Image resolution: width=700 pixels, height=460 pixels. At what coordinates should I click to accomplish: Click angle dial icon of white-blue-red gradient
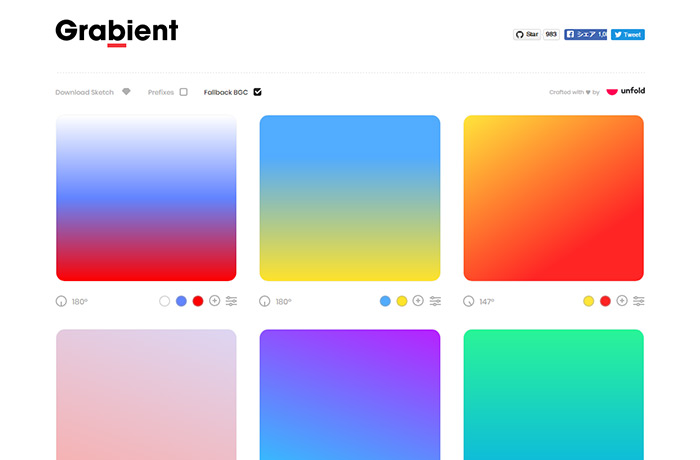coord(61,301)
